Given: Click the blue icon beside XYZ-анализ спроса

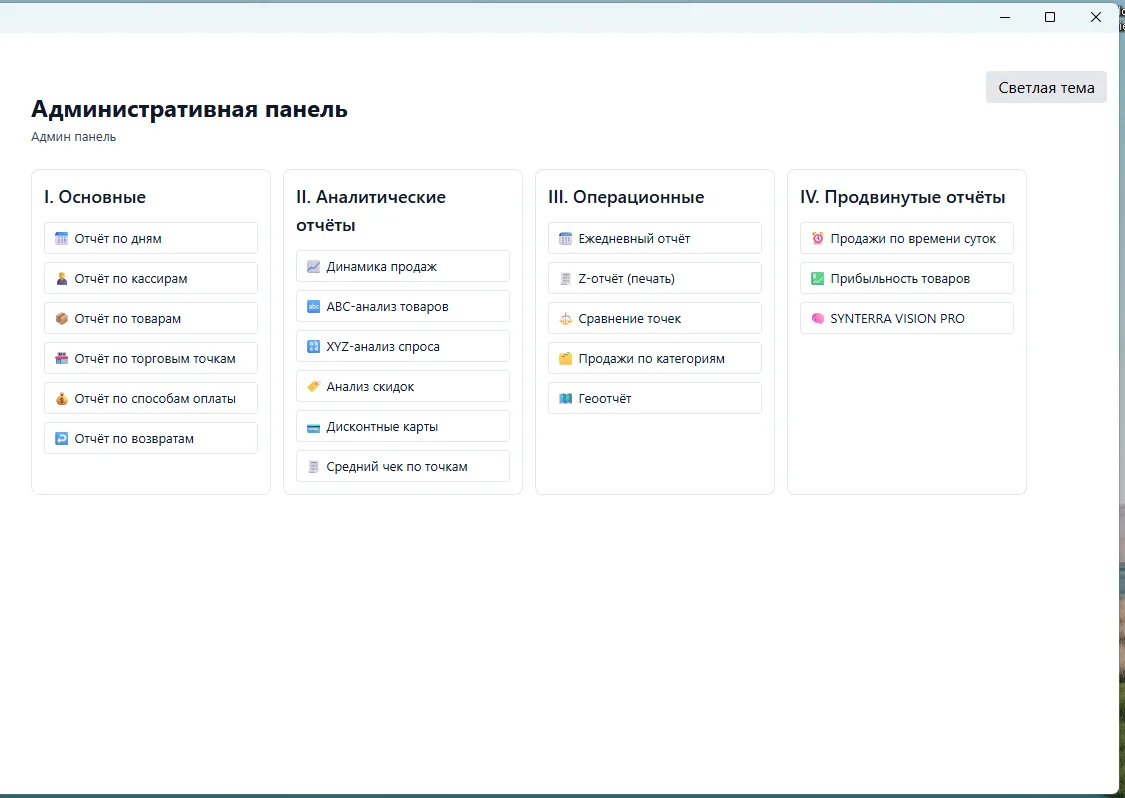Looking at the screenshot, I should 314,347.
